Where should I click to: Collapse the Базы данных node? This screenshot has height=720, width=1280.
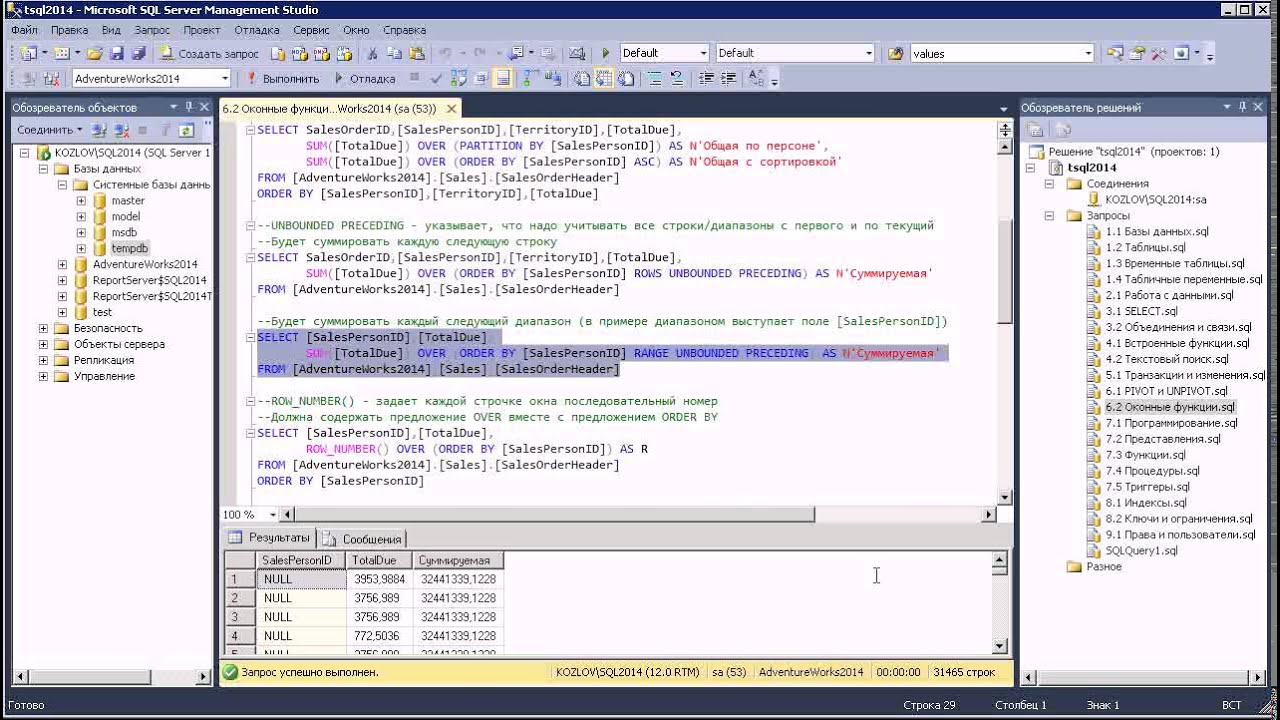coord(43,169)
